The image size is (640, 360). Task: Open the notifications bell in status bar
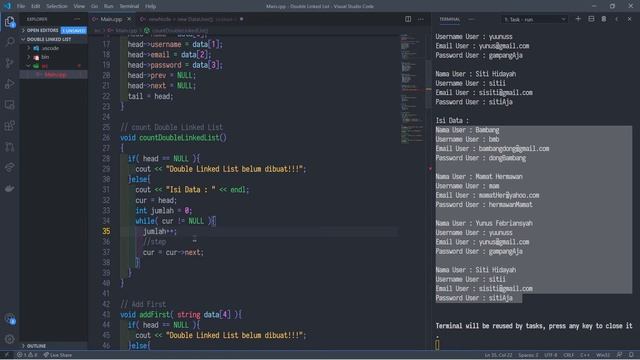[x=631, y=355]
